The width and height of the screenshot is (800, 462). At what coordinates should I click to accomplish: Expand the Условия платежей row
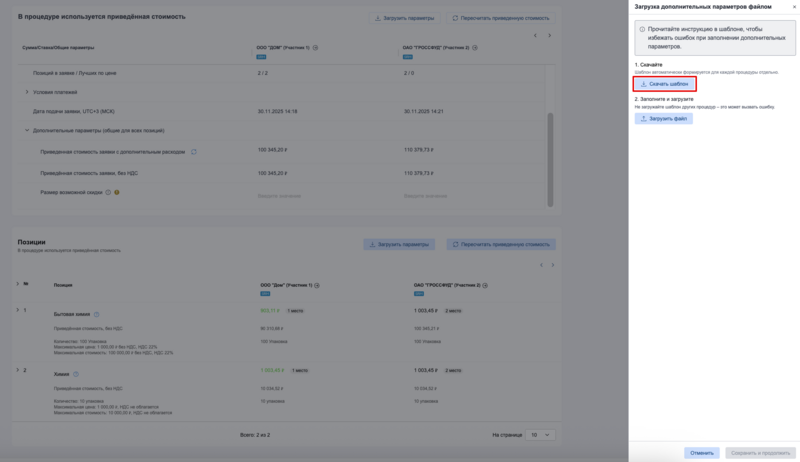(28, 92)
